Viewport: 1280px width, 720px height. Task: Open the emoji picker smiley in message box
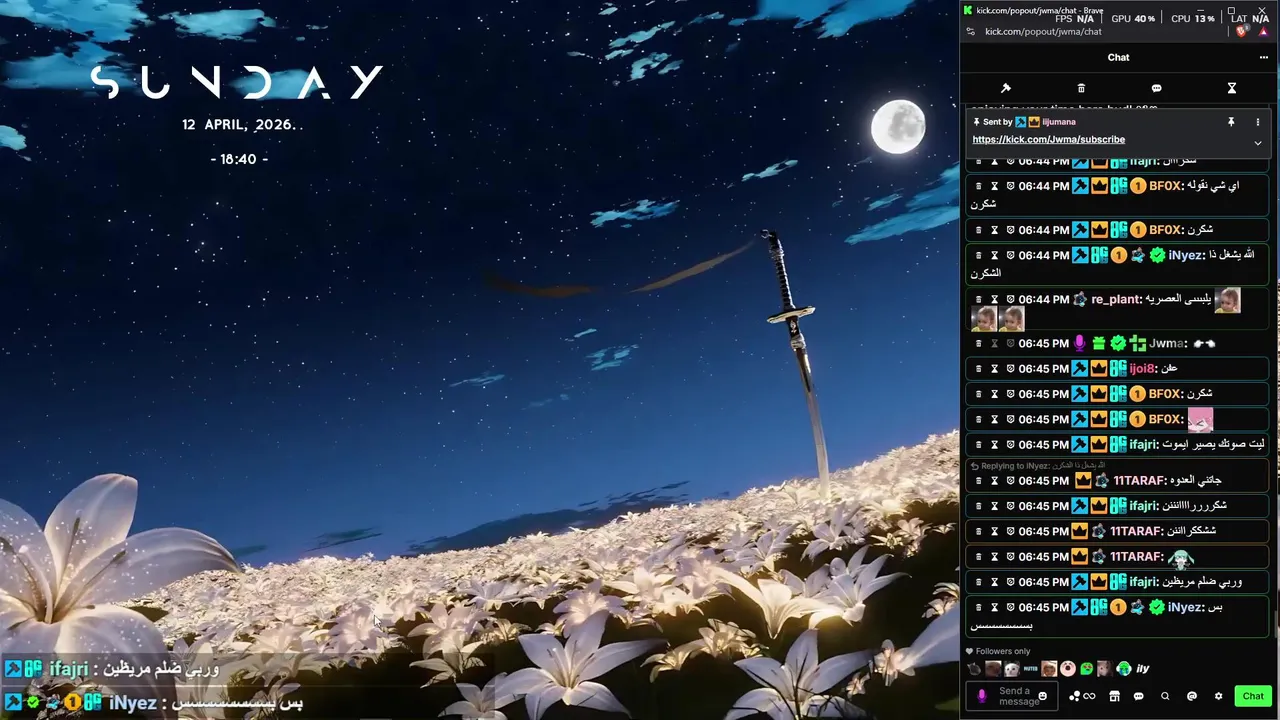tap(1043, 696)
